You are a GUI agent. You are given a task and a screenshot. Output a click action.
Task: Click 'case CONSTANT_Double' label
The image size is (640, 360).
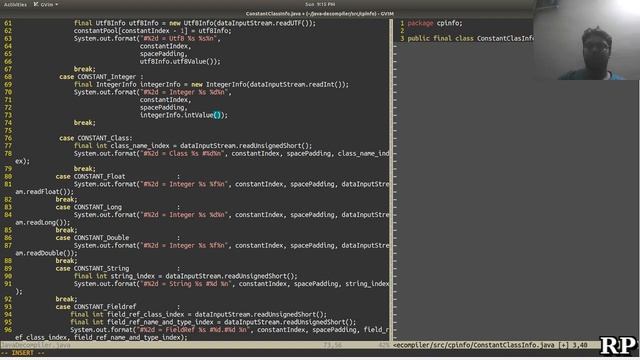coord(92,238)
